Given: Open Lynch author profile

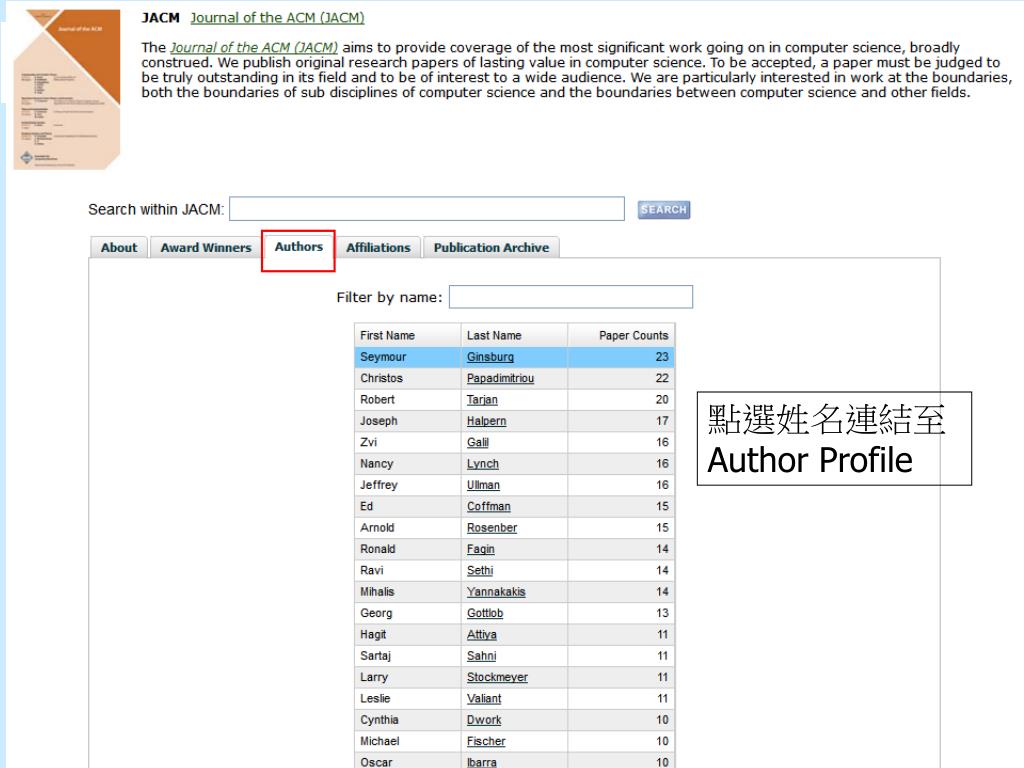Looking at the screenshot, I should 483,464.
